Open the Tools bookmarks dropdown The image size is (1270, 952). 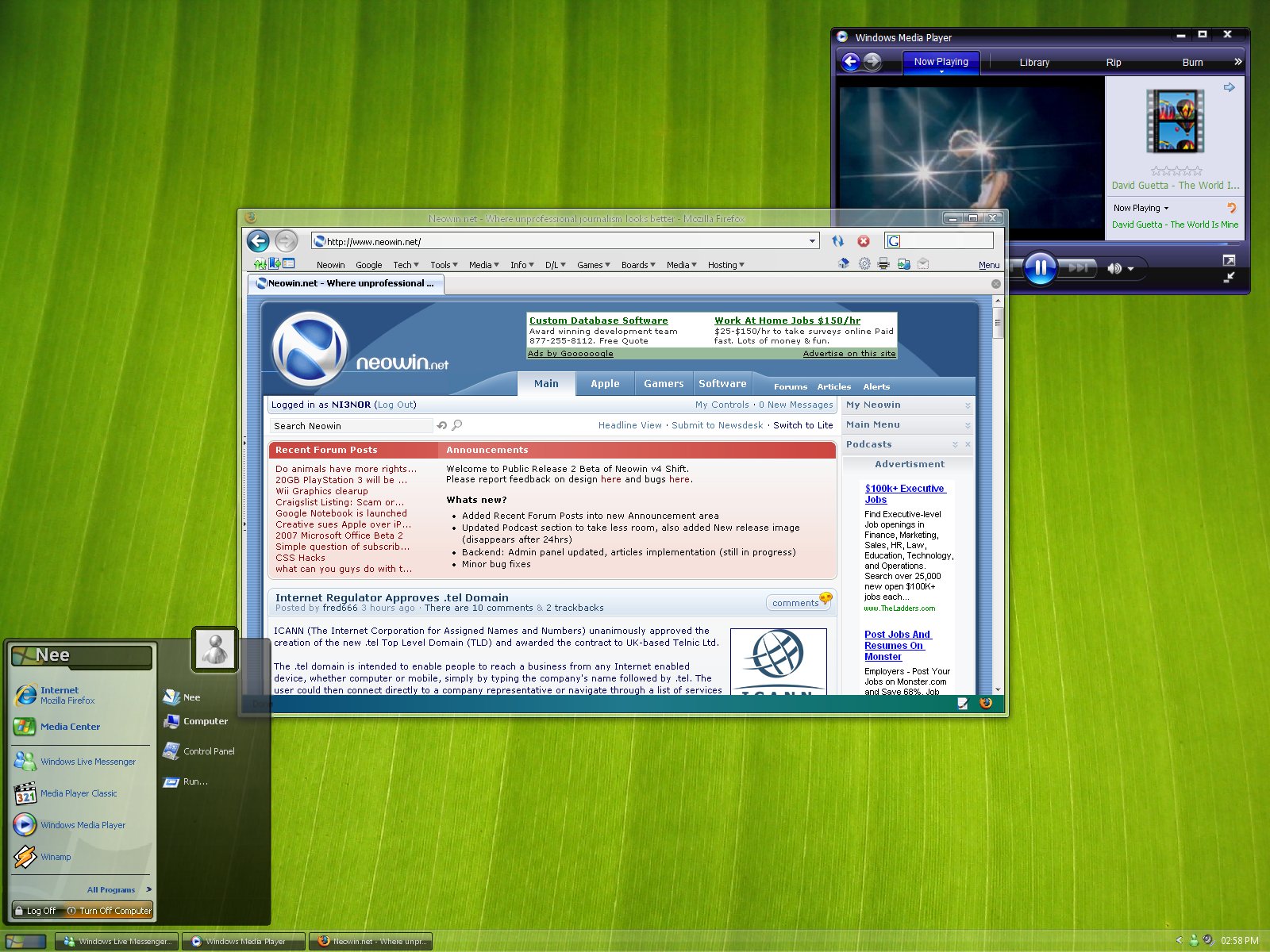coord(444,265)
